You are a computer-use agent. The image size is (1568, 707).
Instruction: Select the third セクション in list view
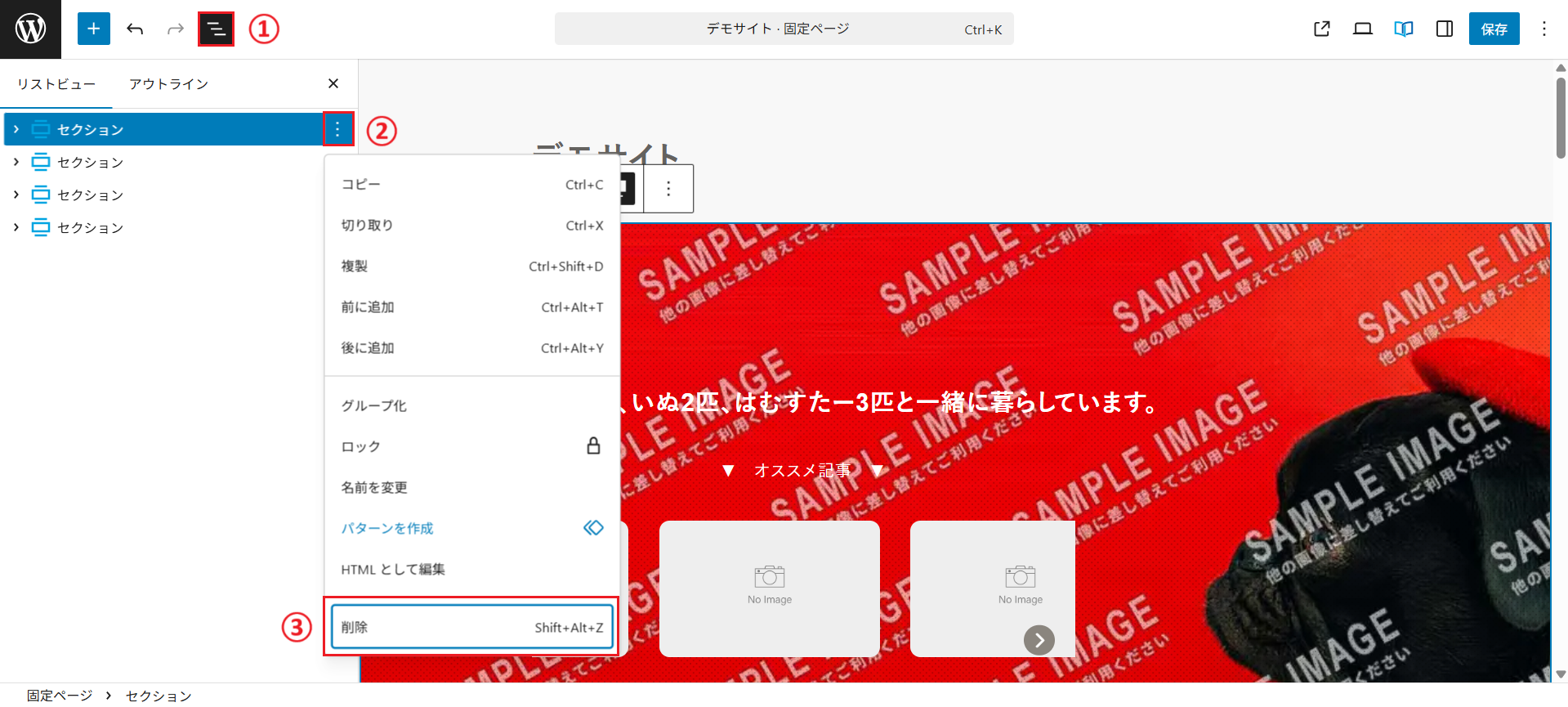(x=90, y=195)
